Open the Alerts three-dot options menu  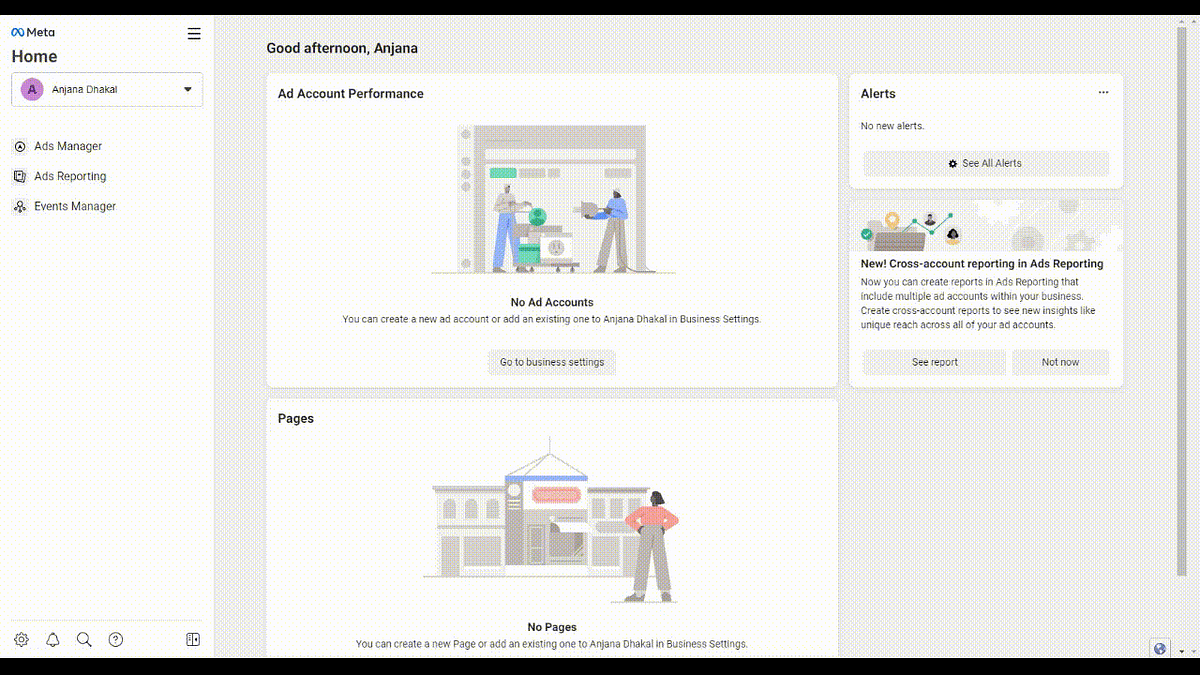(x=1103, y=93)
